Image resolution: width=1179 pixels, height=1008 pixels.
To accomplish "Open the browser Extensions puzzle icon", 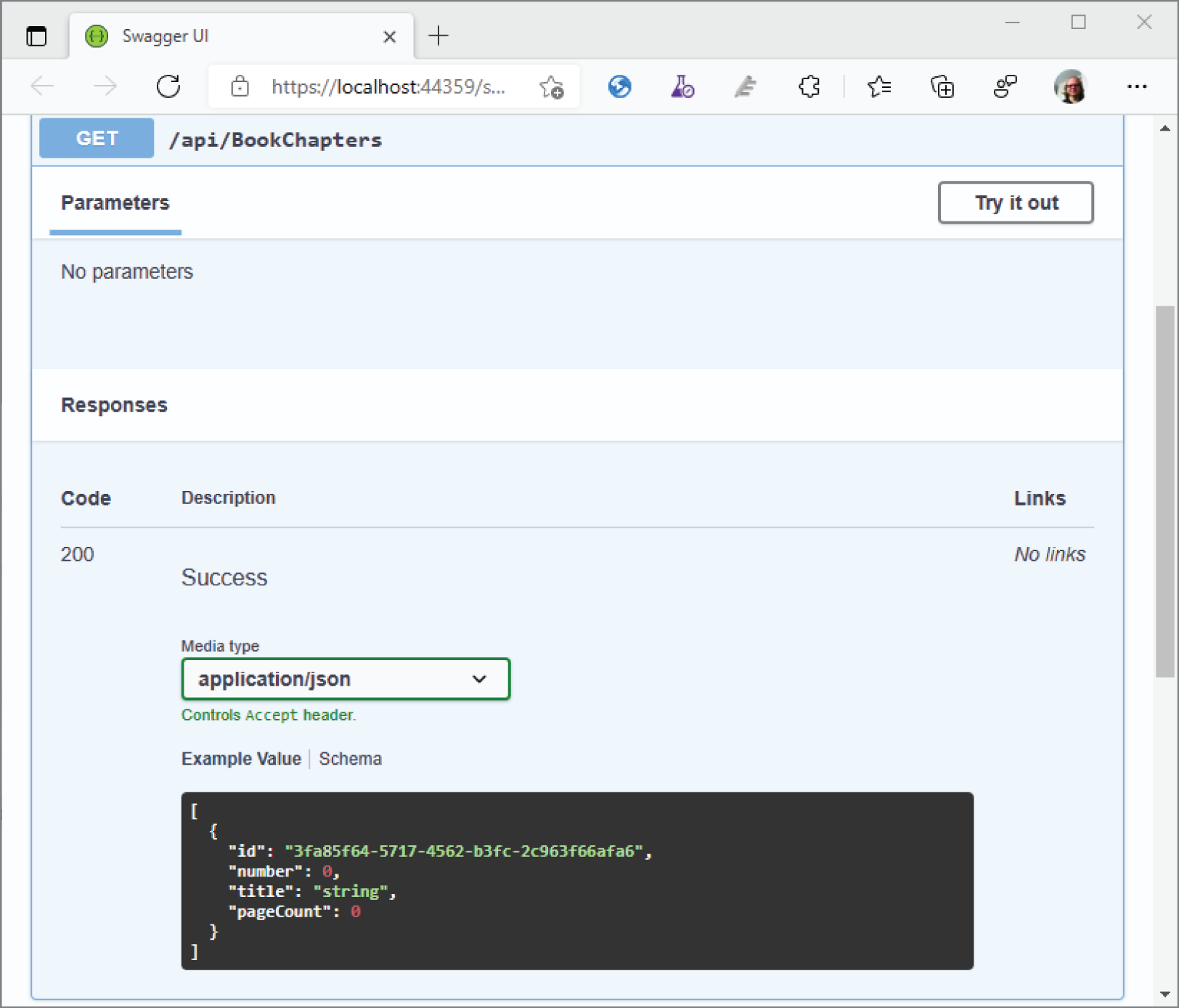I will click(x=809, y=86).
